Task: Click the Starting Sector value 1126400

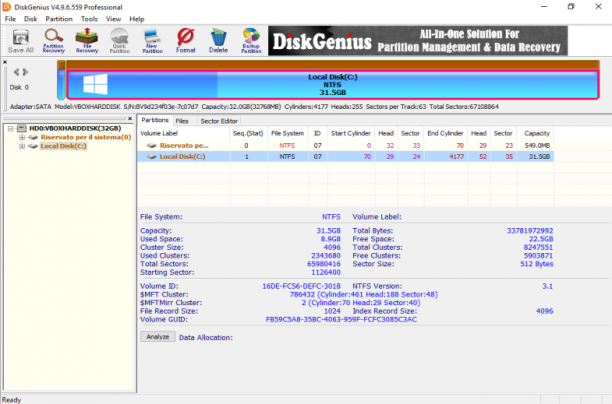Action: click(326, 272)
